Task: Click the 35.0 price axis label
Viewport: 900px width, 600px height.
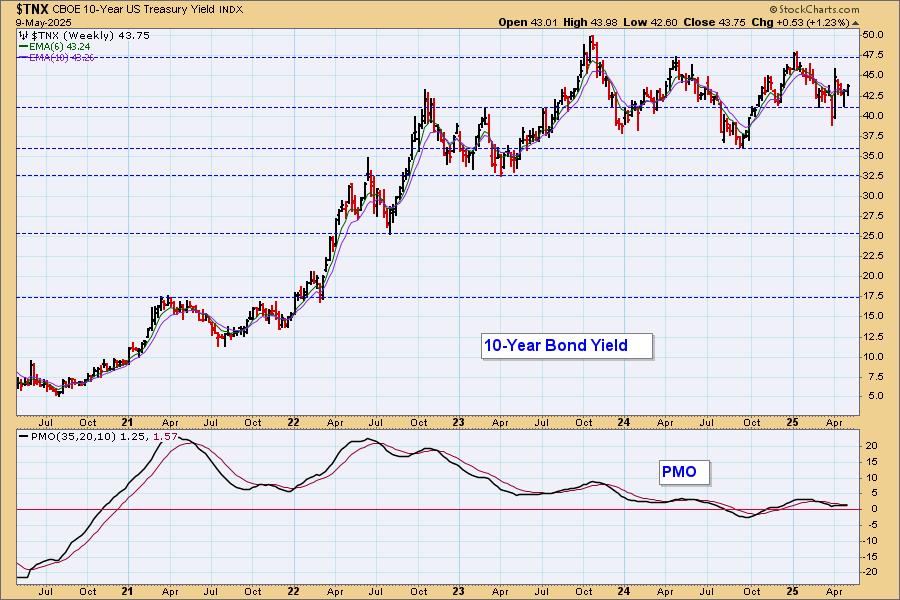Action: [872, 156]
